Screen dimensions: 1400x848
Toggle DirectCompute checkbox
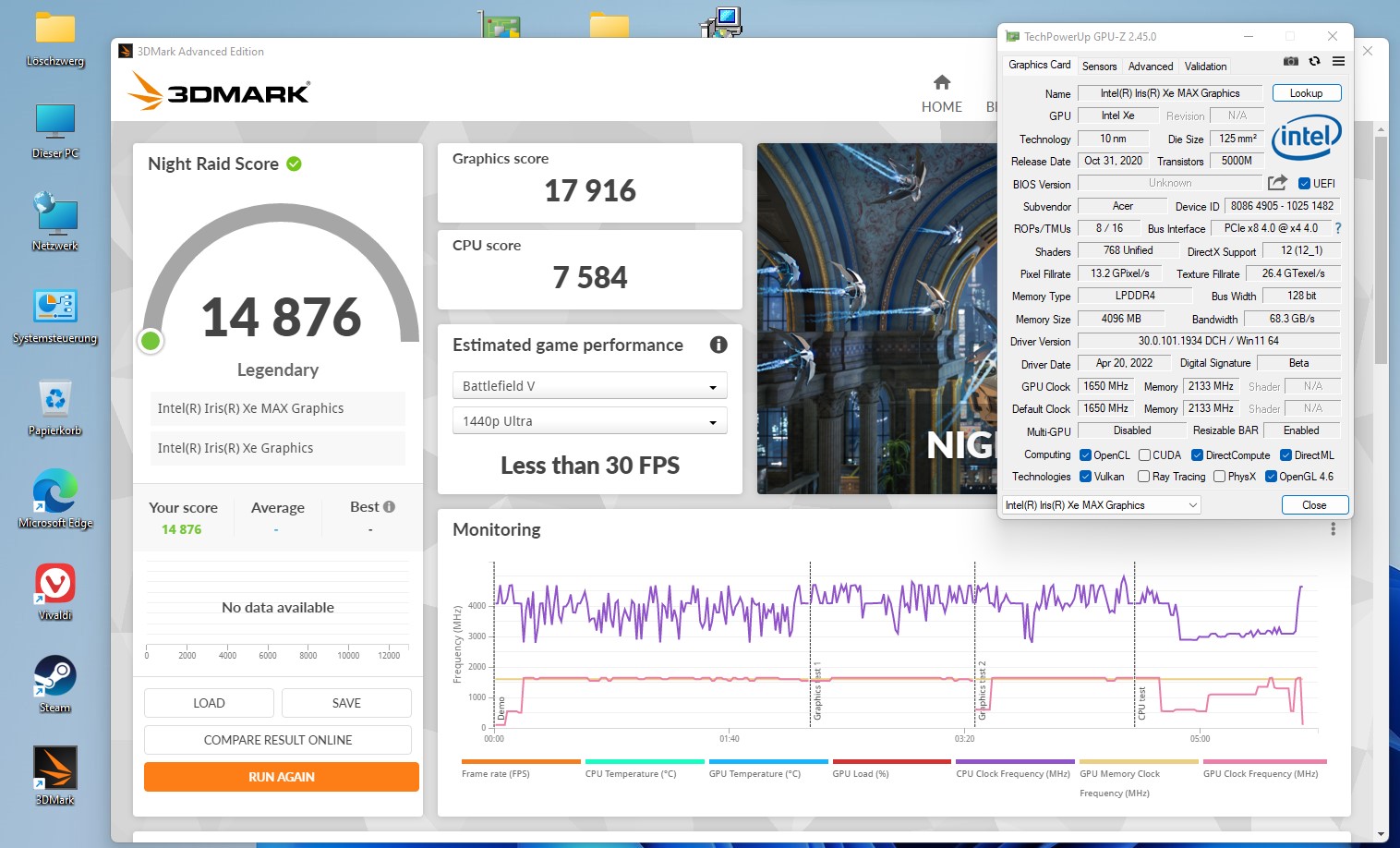pyautogui.click(x=1197, y=454)
